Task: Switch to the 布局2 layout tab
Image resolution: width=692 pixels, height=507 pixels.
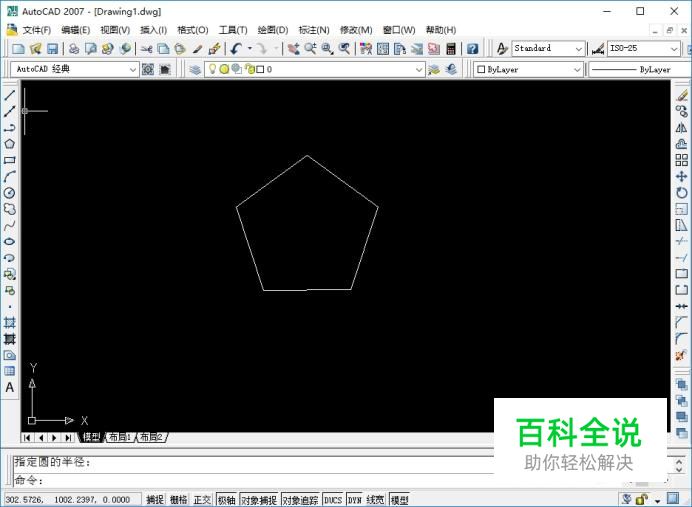Action: click(x=151, y=437)
